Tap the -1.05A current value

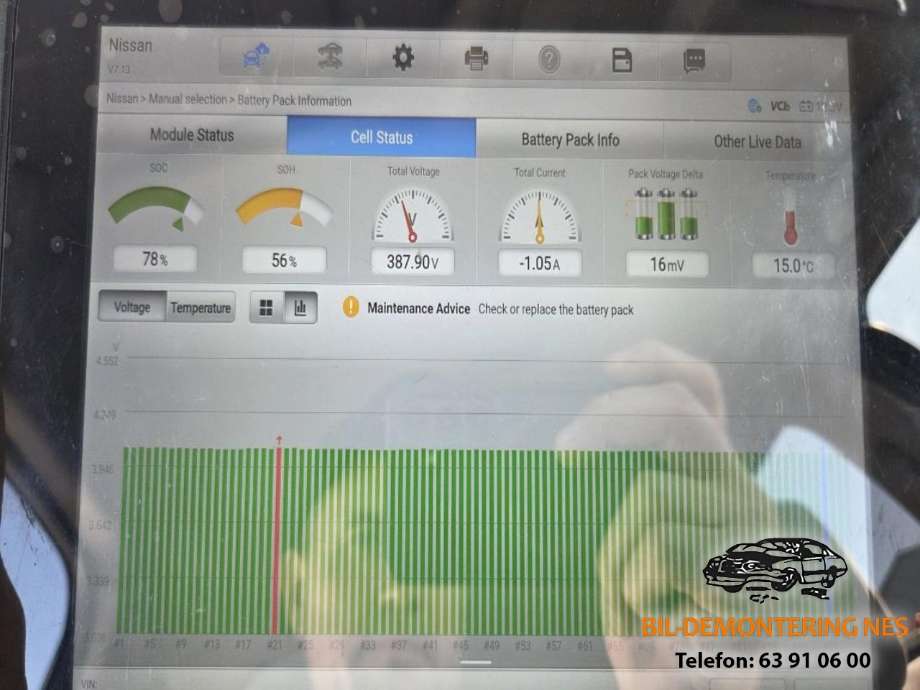540,263
